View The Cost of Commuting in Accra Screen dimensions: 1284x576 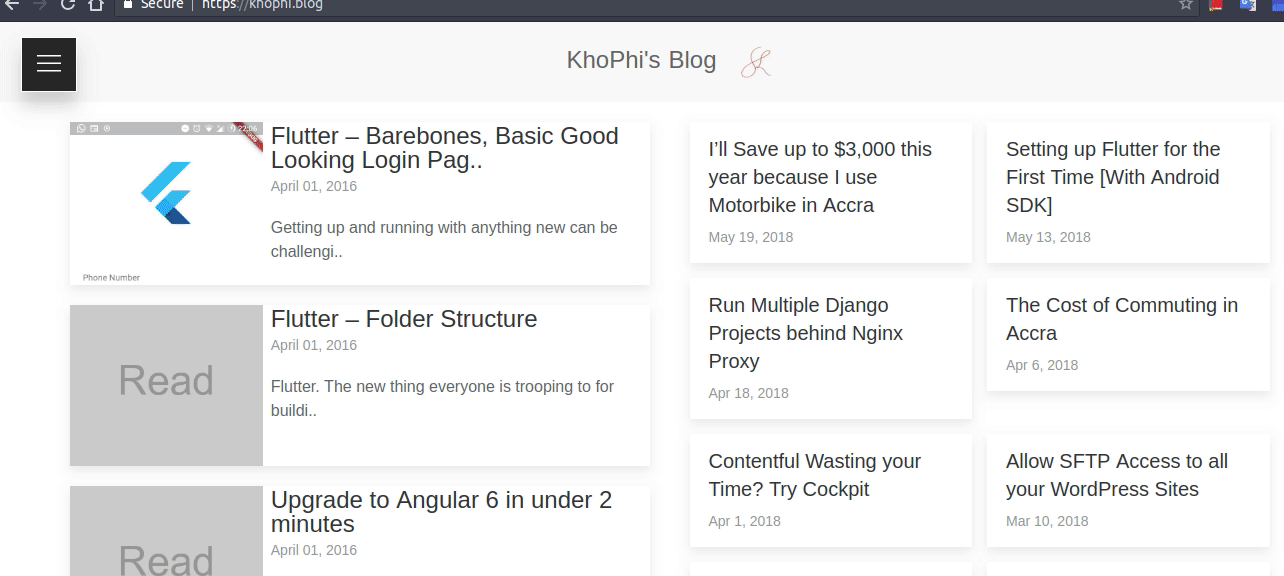(1121, 319)
